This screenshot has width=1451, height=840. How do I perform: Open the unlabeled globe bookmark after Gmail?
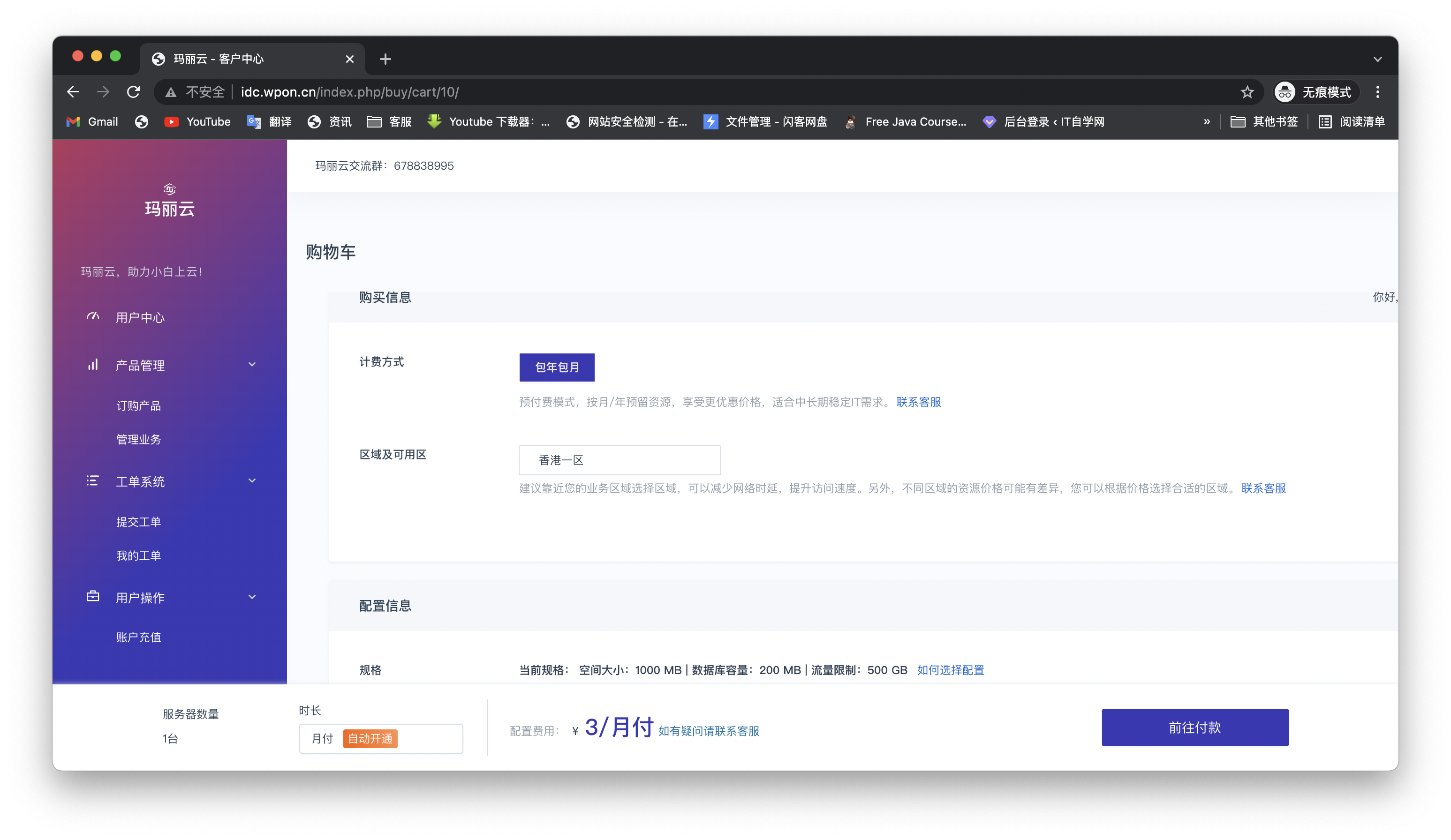coord(142,122)
